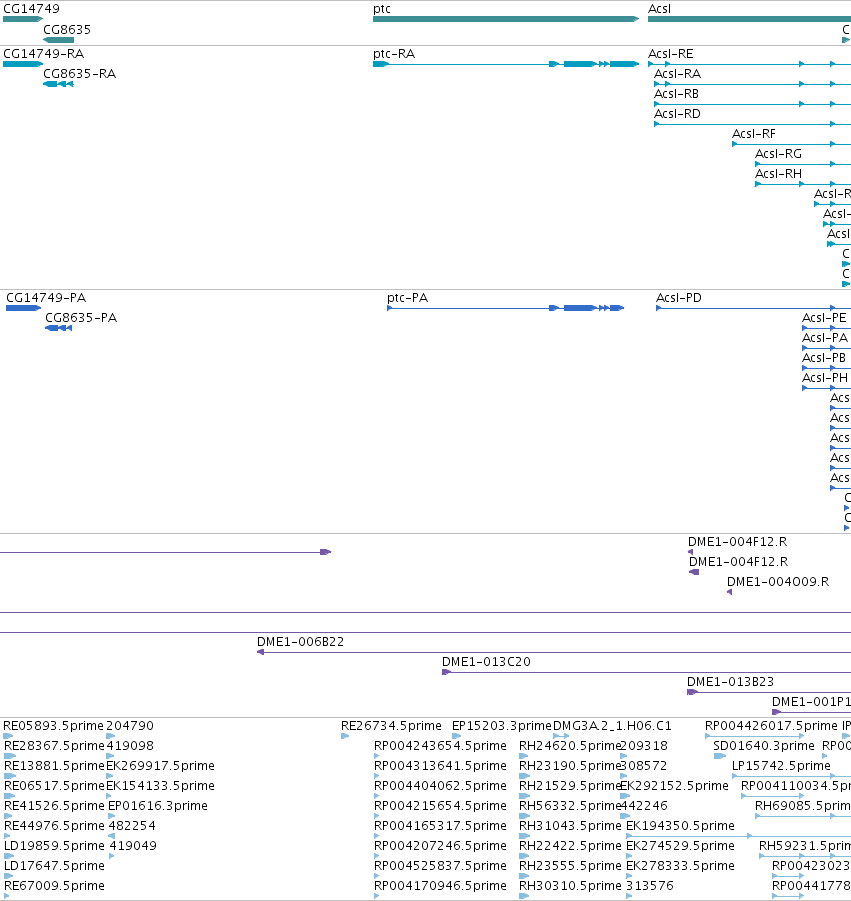This screenshot has width=851, height=901.
Task: Select the Acsl-PB protein label
Action: [x=824, y=358]
